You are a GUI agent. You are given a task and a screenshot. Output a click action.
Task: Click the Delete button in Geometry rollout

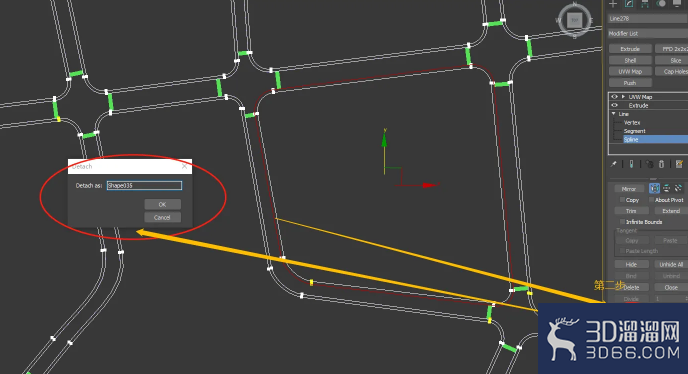631,288
